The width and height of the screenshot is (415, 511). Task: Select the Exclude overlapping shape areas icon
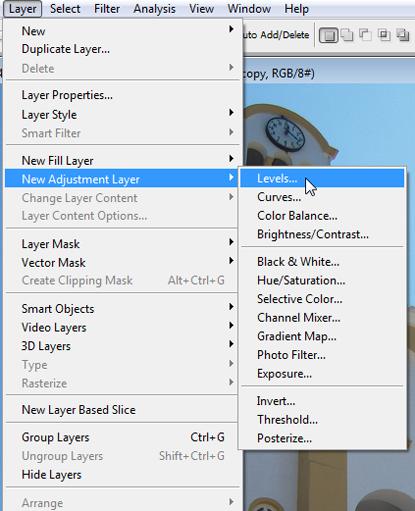(x=402, y=35)
